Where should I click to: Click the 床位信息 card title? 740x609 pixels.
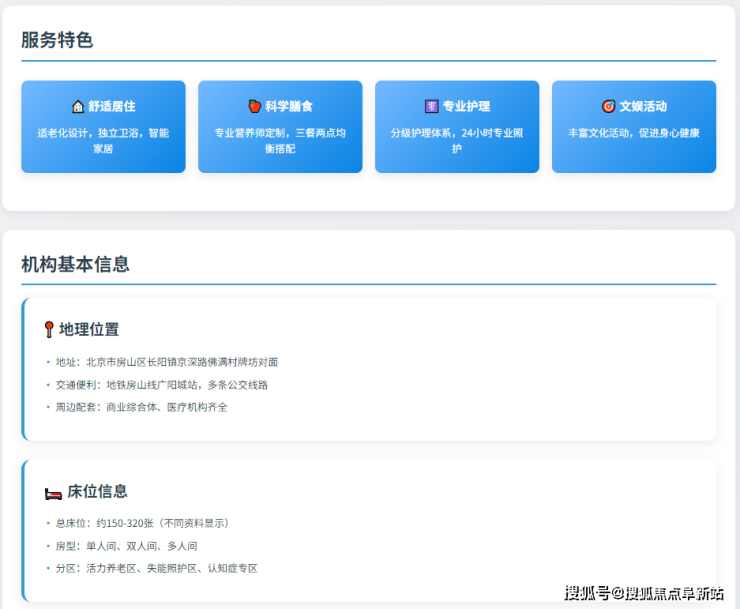97,492
